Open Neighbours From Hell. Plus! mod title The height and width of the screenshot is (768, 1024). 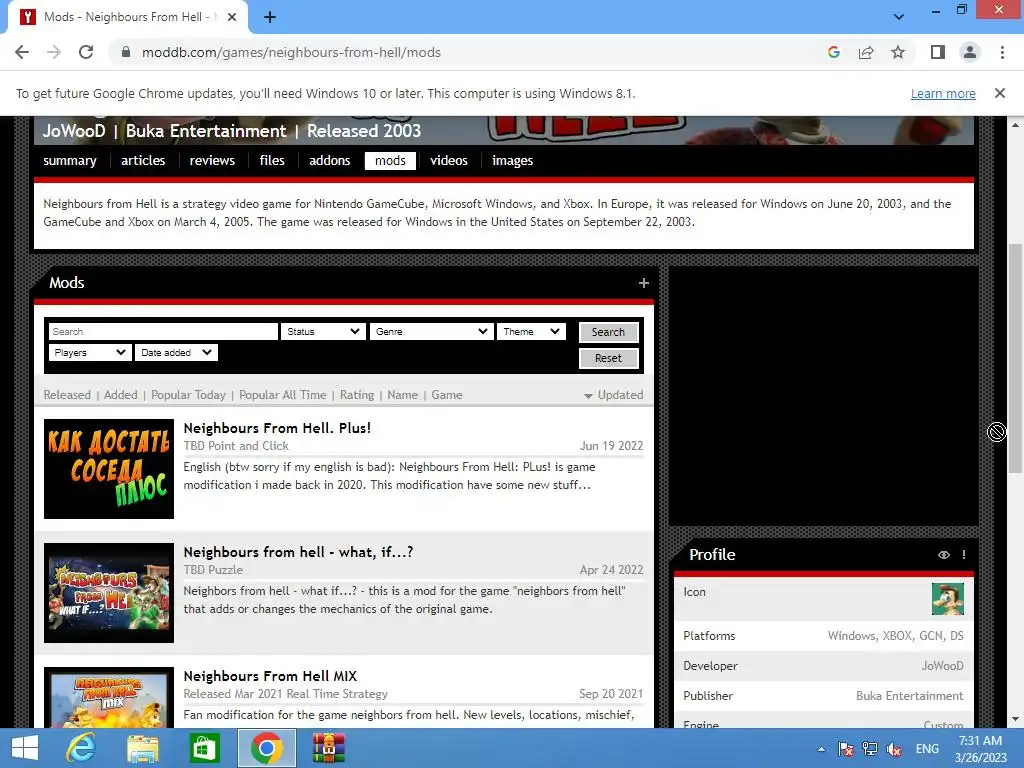tap(277, 428)
